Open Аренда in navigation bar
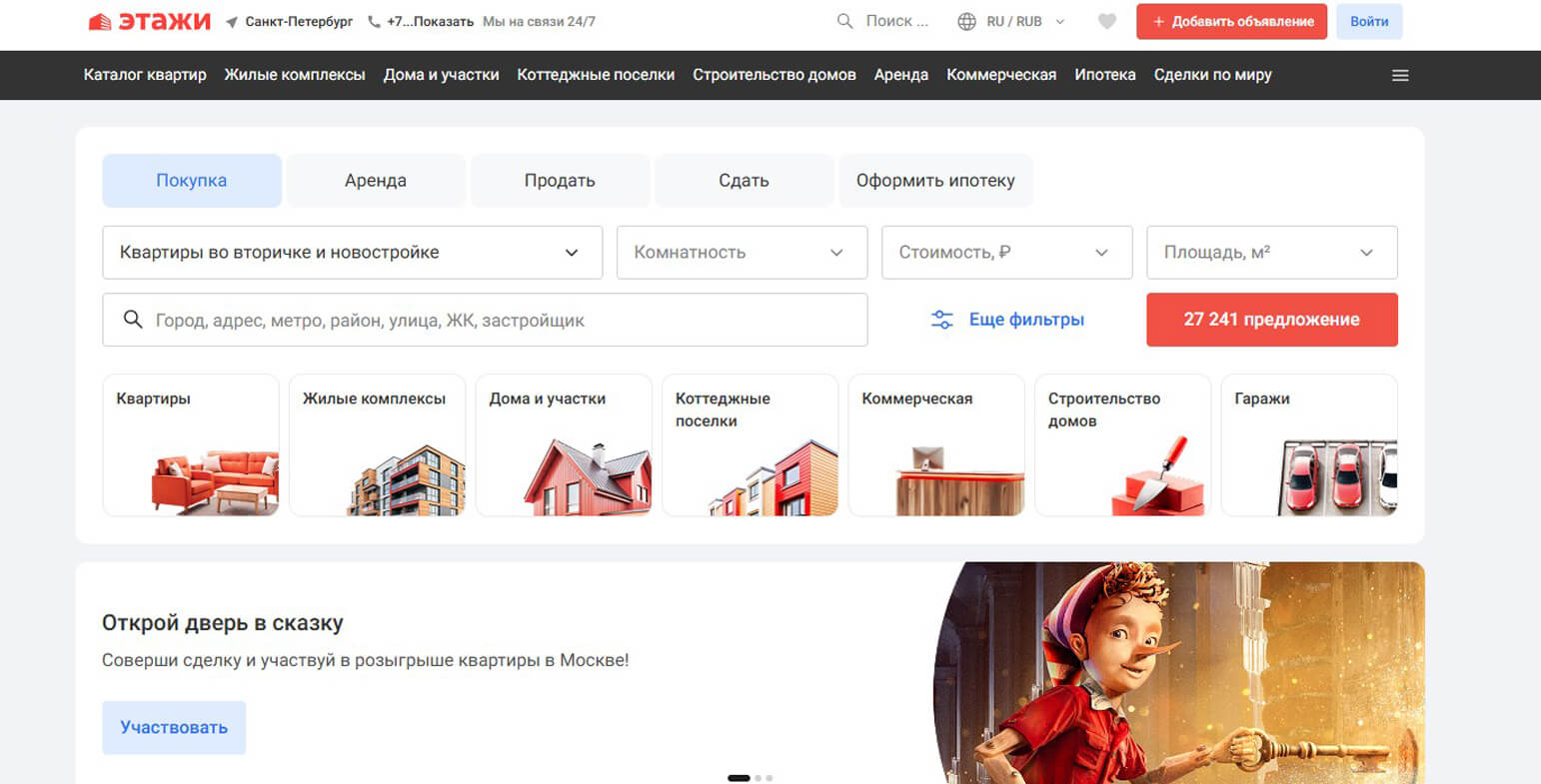This screenshot has height=784, width=1541. [901, 75]
